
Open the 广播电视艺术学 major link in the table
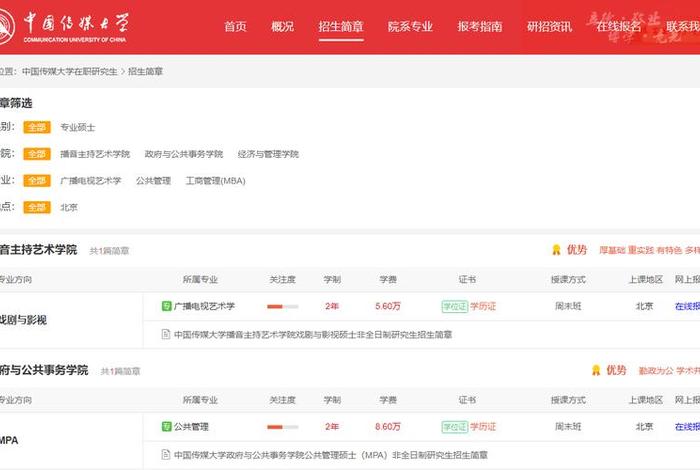point(204,306)
